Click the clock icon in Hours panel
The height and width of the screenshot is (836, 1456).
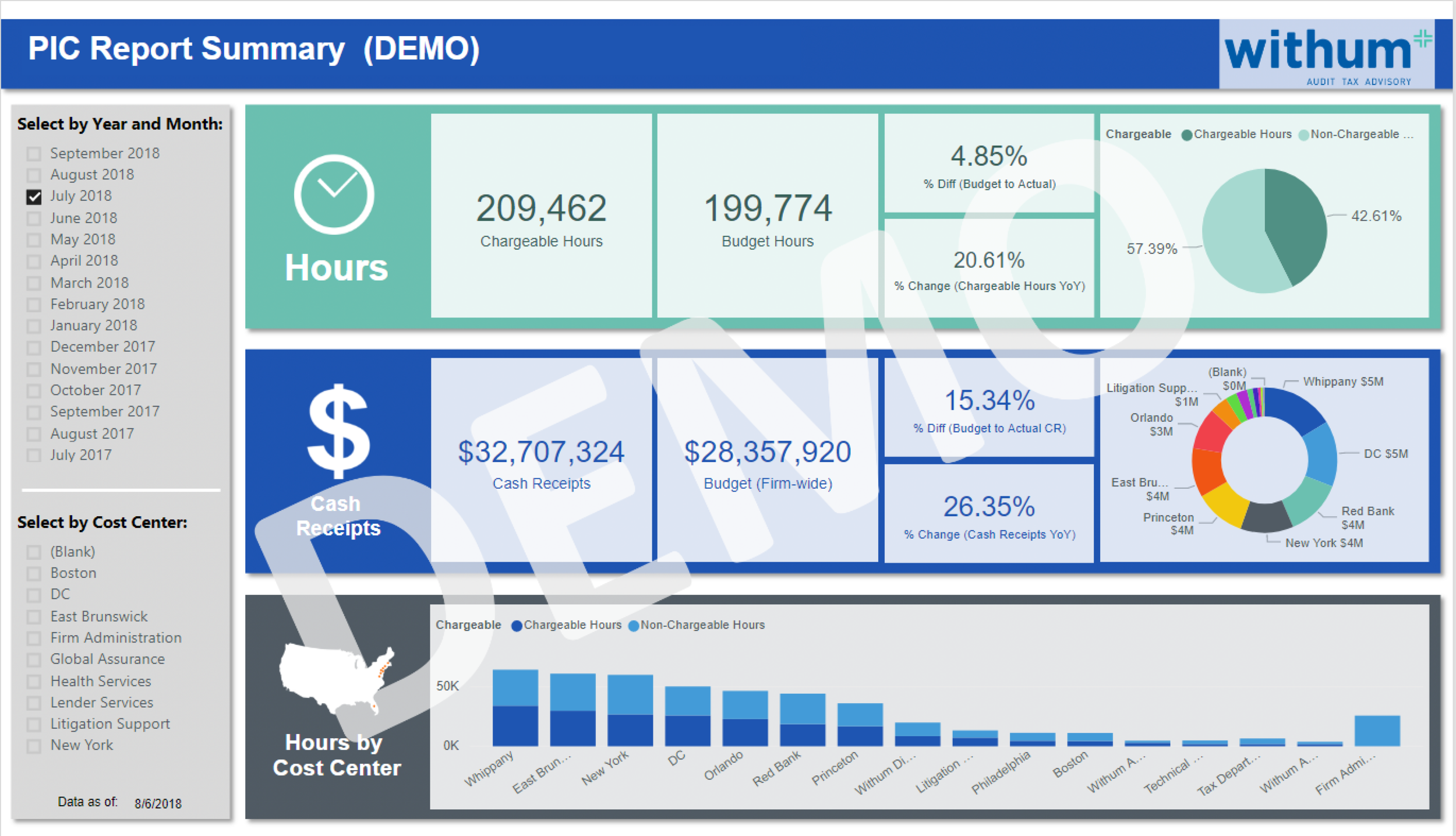(x=334, y=194)
